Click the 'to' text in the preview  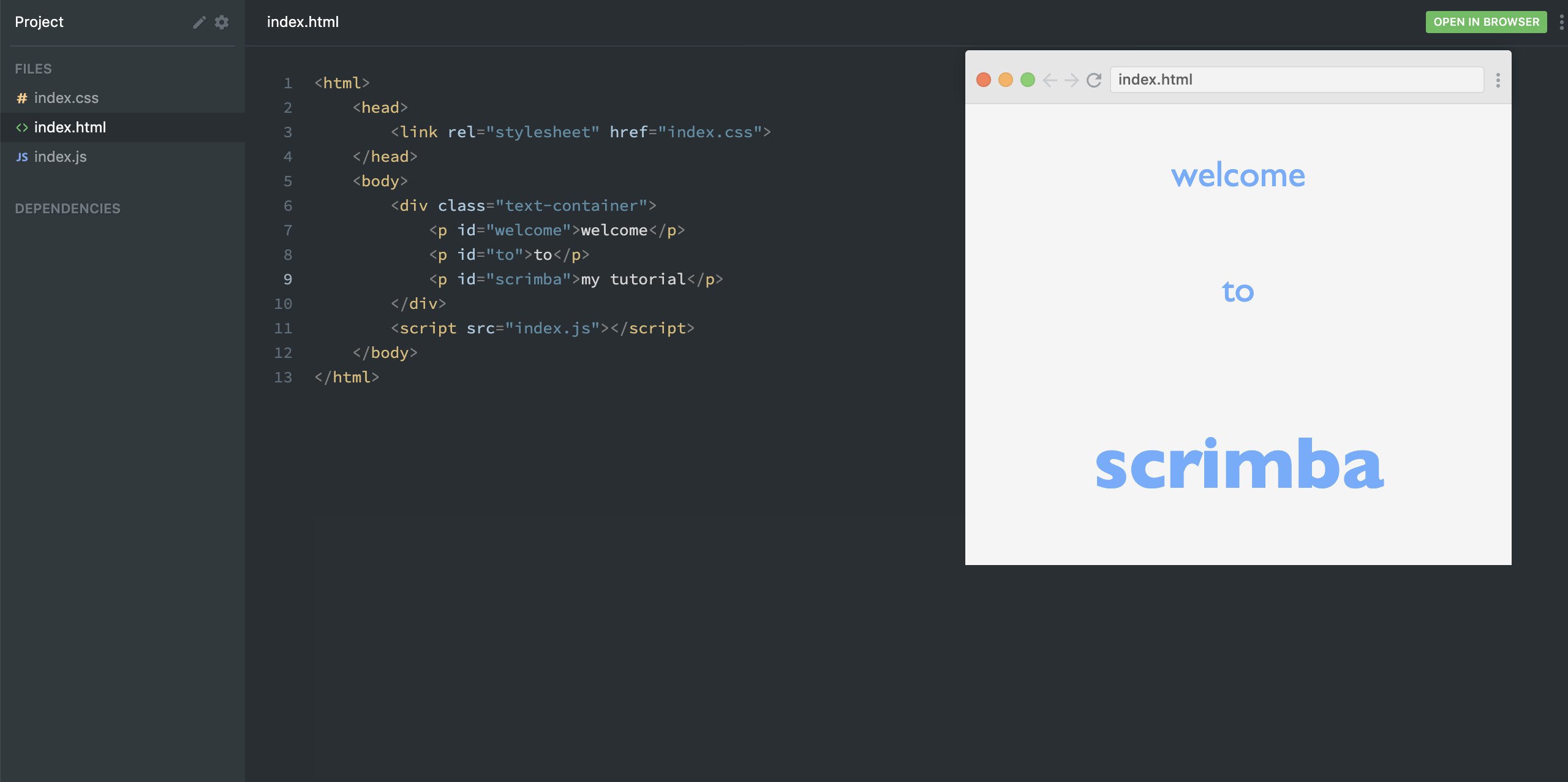[1238, 291]
